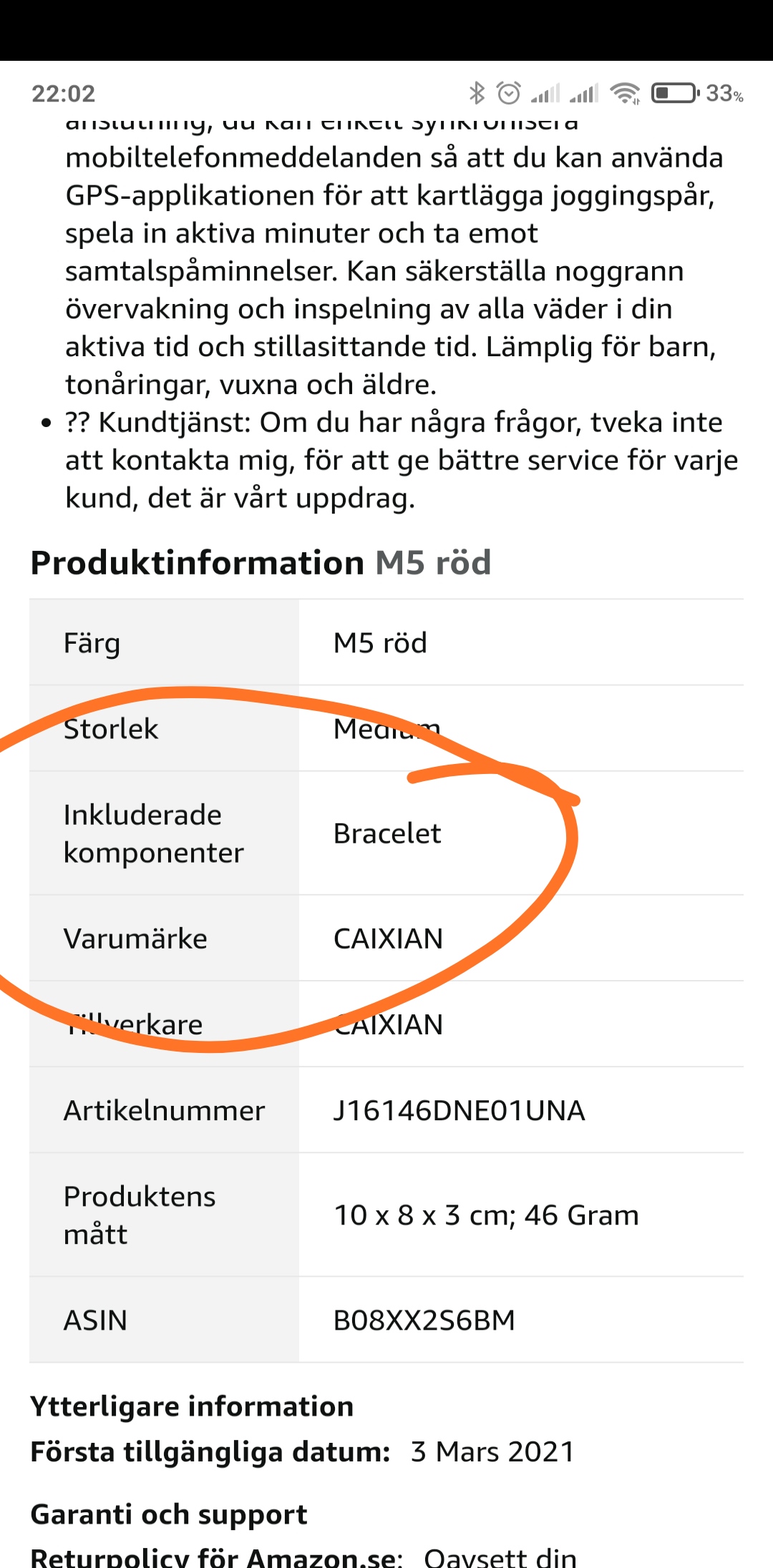
Task: Tap the ASIN value B08XX2S6BM
Action: 424,1320
